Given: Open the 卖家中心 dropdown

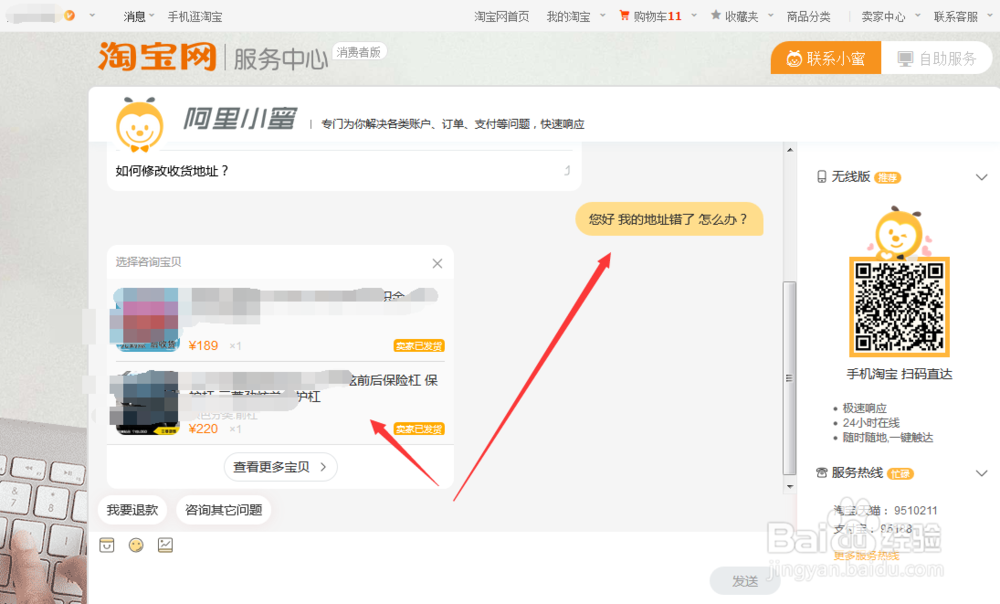Looking at the screenshot, I should pos(890,17).
